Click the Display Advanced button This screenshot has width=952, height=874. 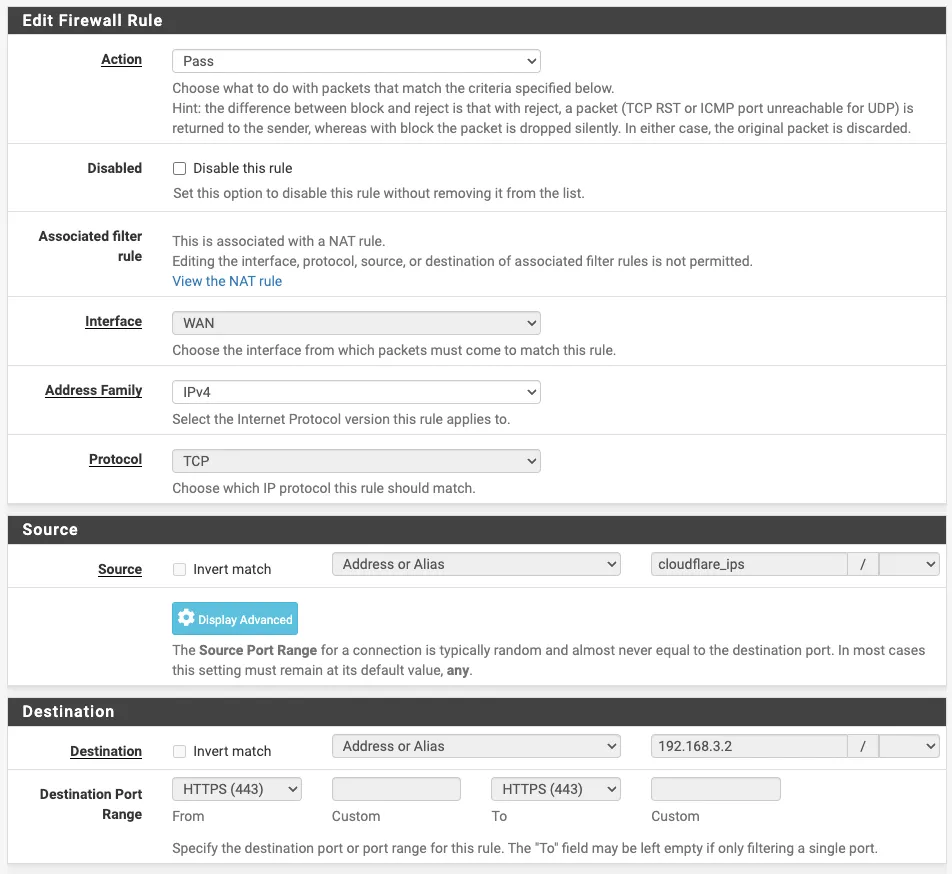(x=235, y=618)
